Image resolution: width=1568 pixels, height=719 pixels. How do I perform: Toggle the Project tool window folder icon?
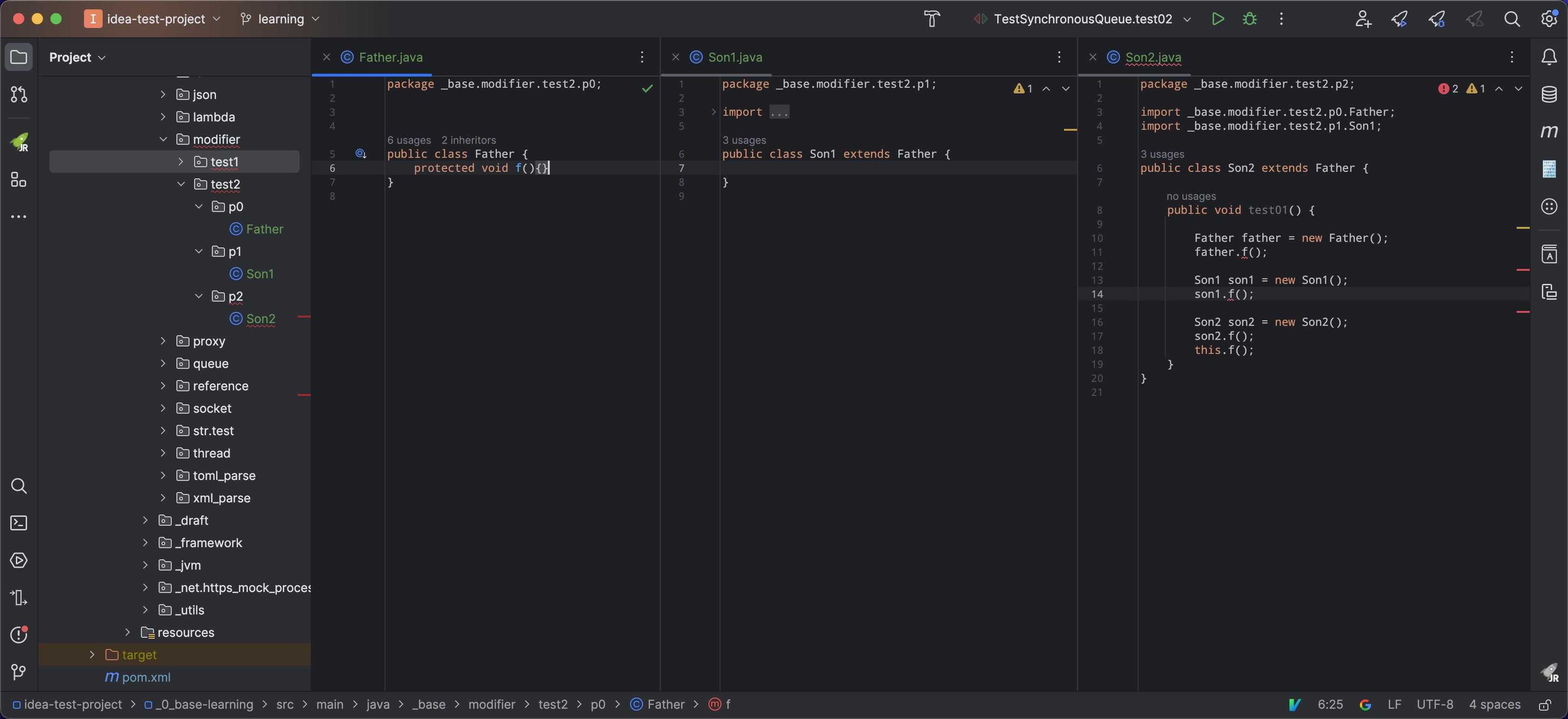coord(18,57)
